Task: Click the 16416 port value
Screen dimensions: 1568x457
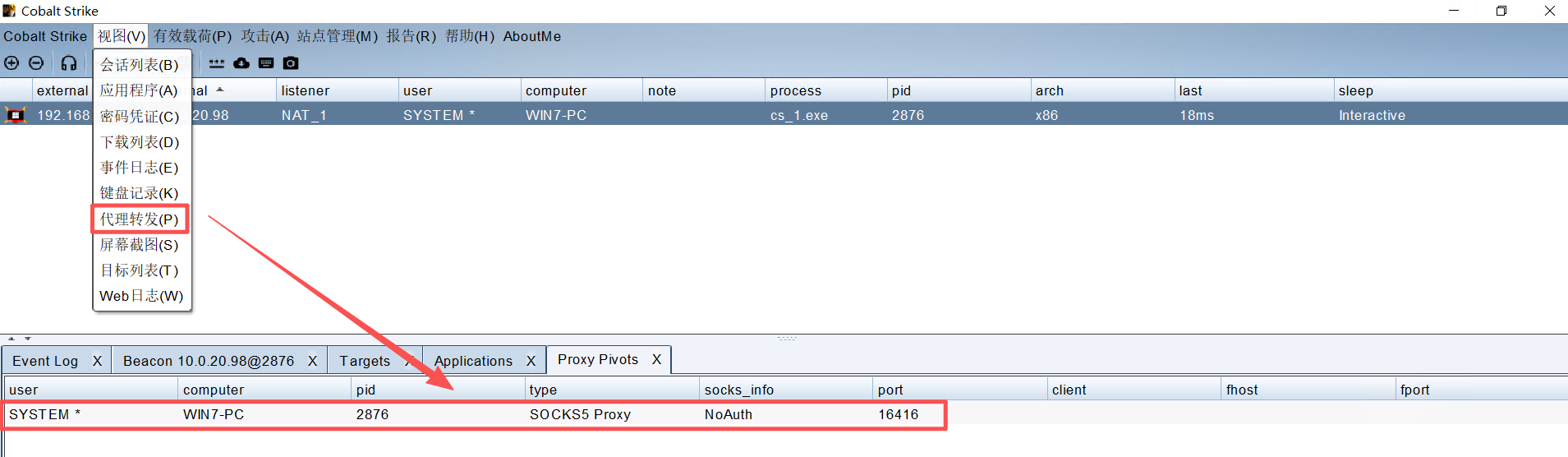Action: [x=898, y=414]
